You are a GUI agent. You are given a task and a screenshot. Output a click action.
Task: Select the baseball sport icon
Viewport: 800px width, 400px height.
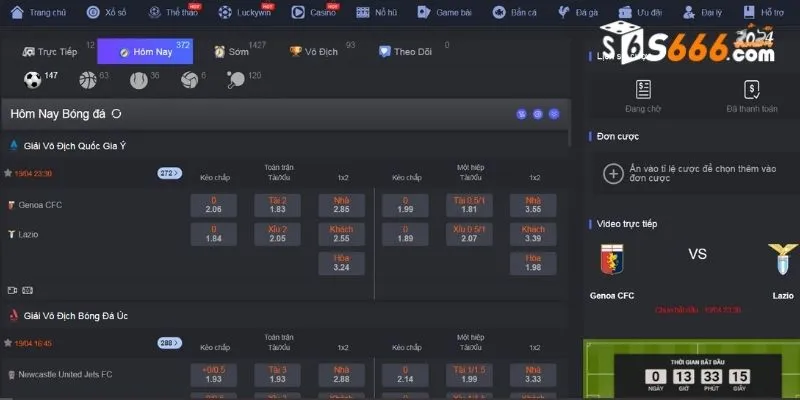(138, 78)
